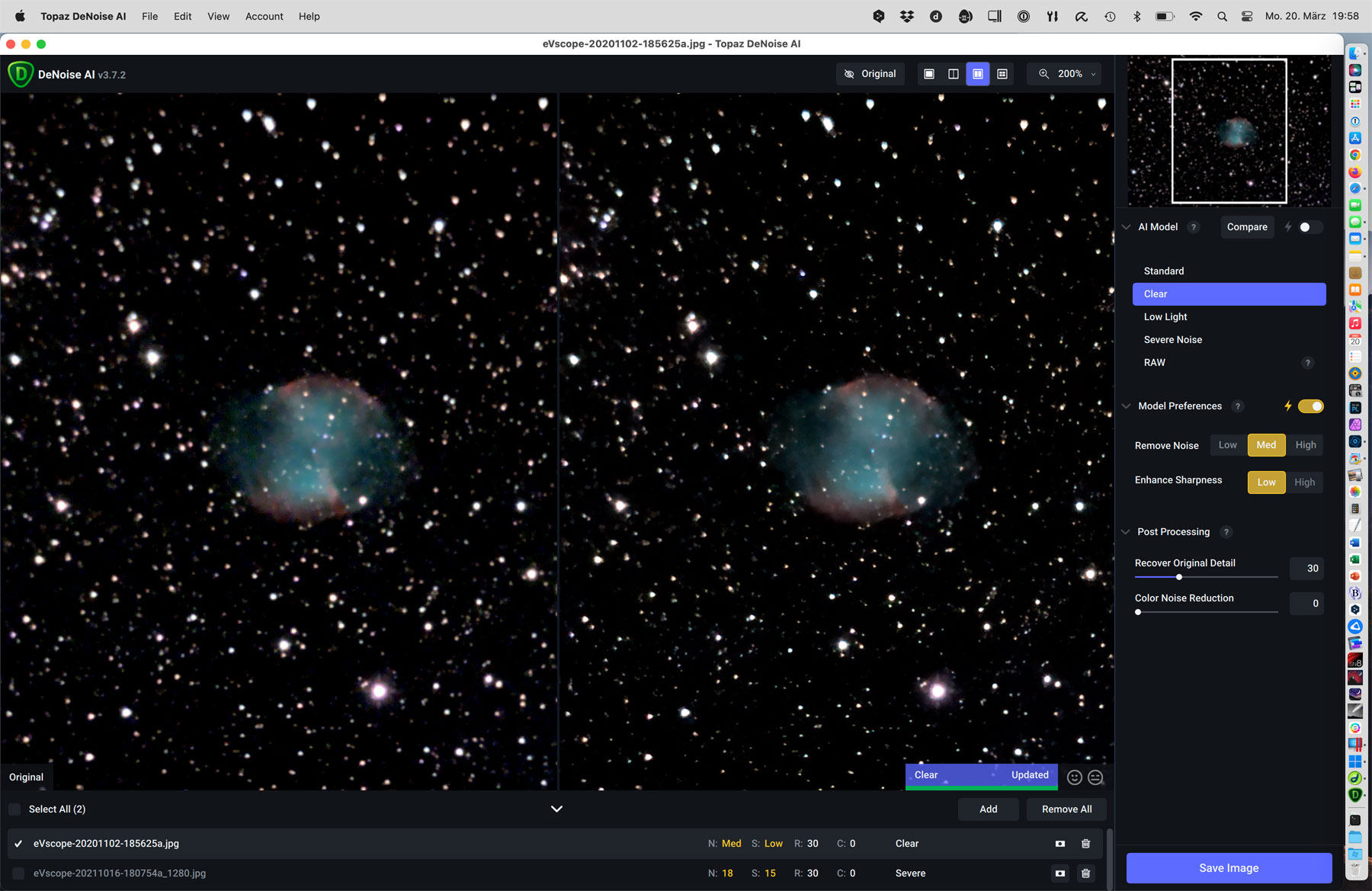
Task: Click the Add button
Action: [x=989, y=809]
